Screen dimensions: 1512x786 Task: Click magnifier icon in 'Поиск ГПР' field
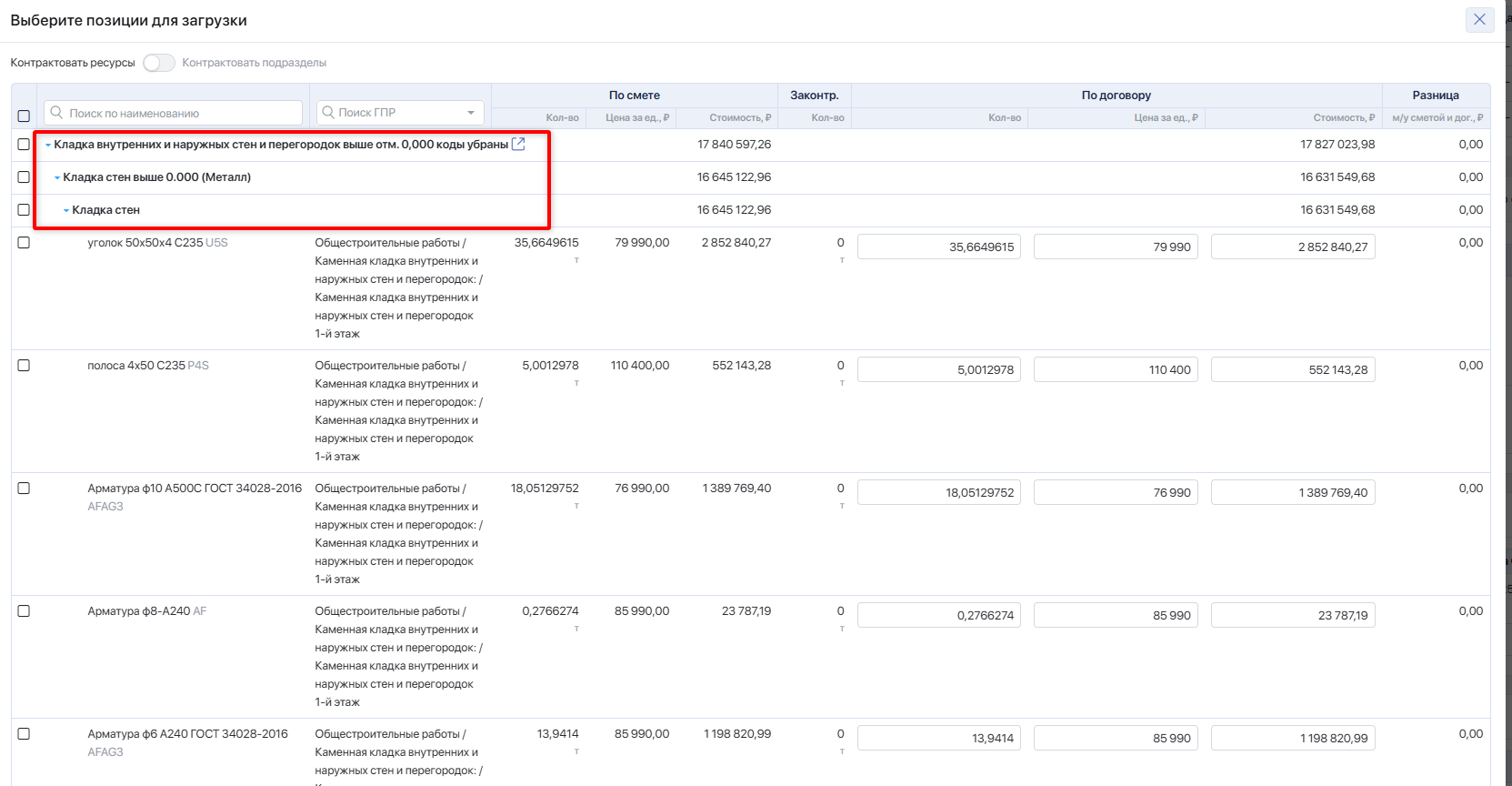coord(327,112)
